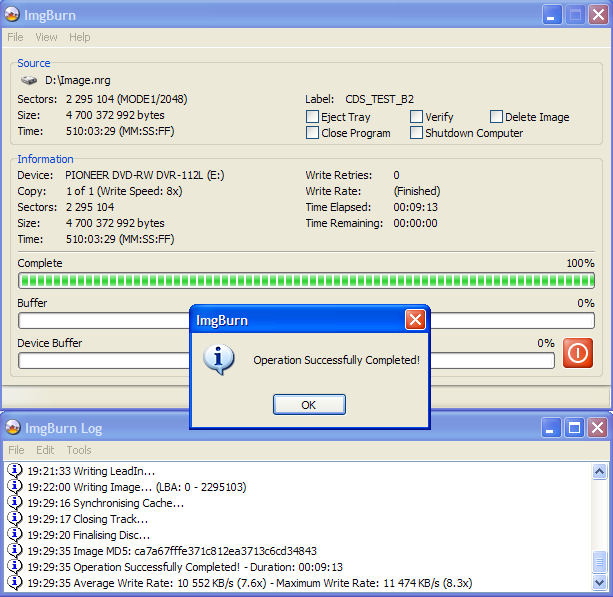The image size is (613, 597).
Task: Click the ImgBurn Log window title icon
Action: pyautogui.click(x=13, y=427)
